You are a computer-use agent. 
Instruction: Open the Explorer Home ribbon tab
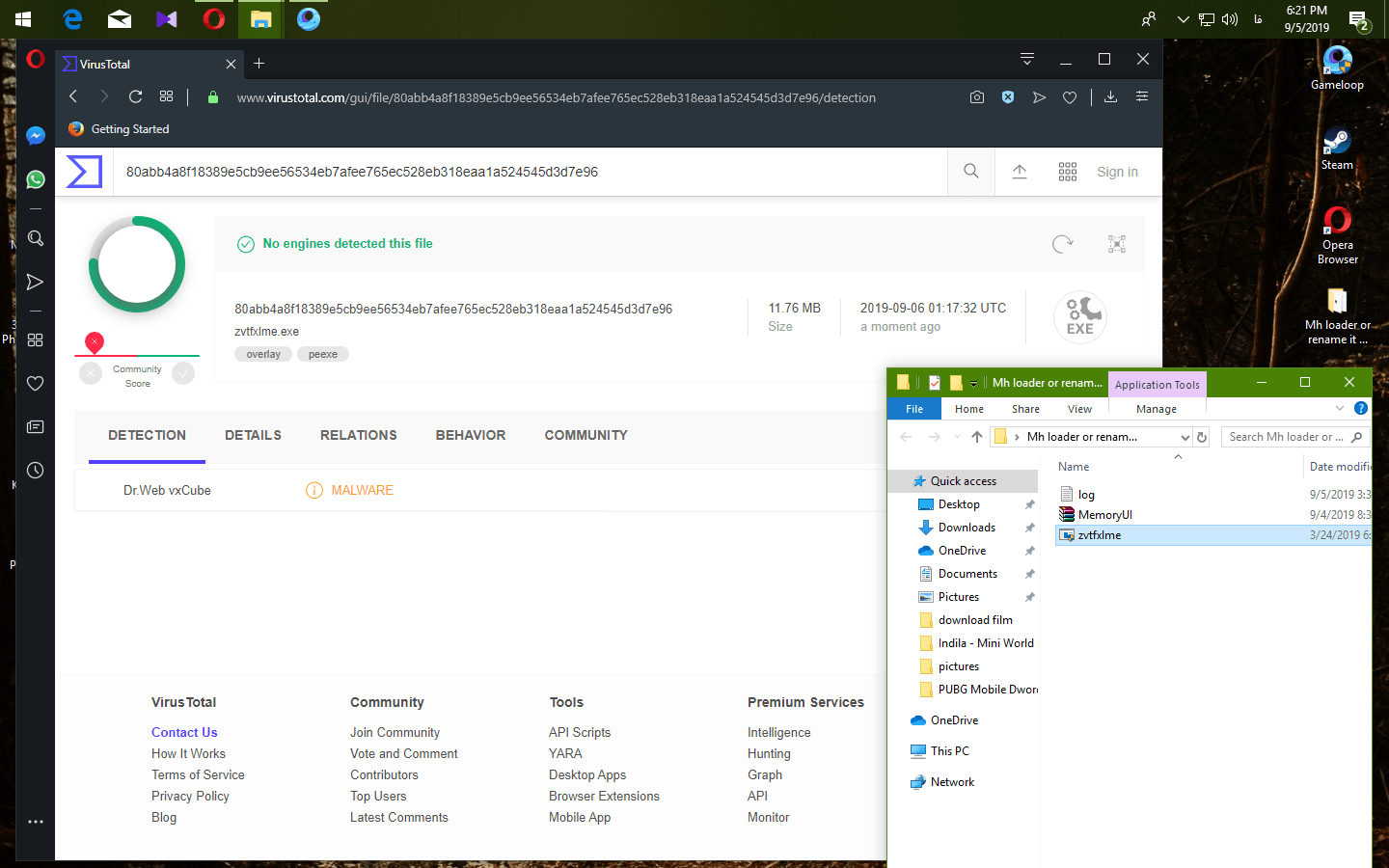tap(969, 409)
